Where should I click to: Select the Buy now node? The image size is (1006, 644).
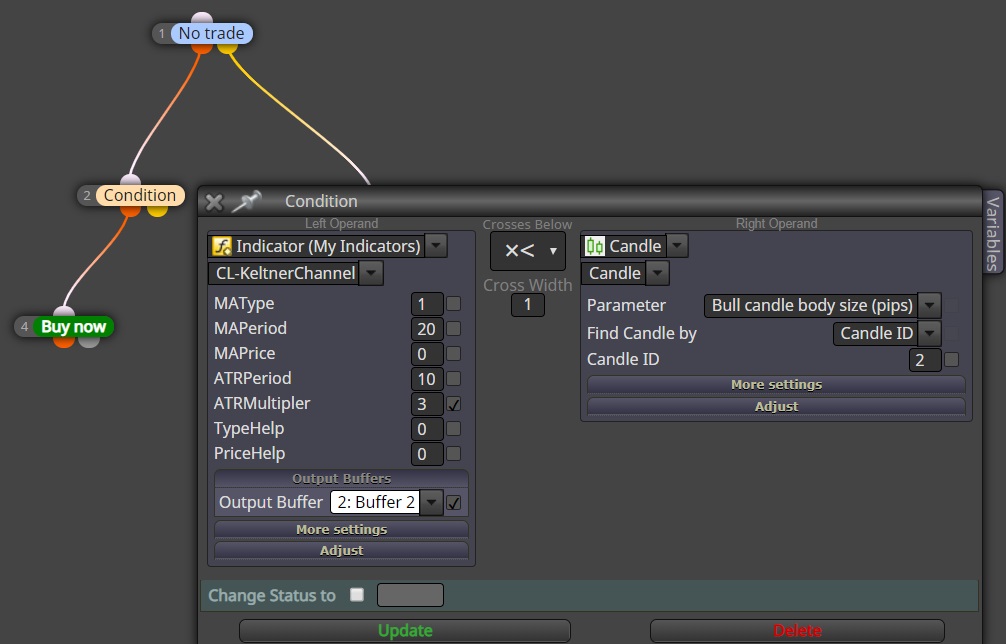(x=73, y=326)
